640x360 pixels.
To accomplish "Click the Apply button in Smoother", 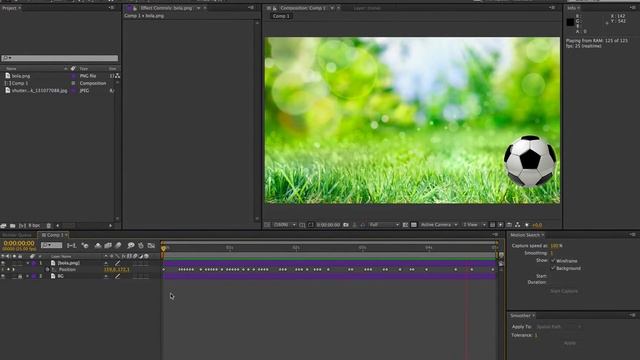I will coord(570,343).
